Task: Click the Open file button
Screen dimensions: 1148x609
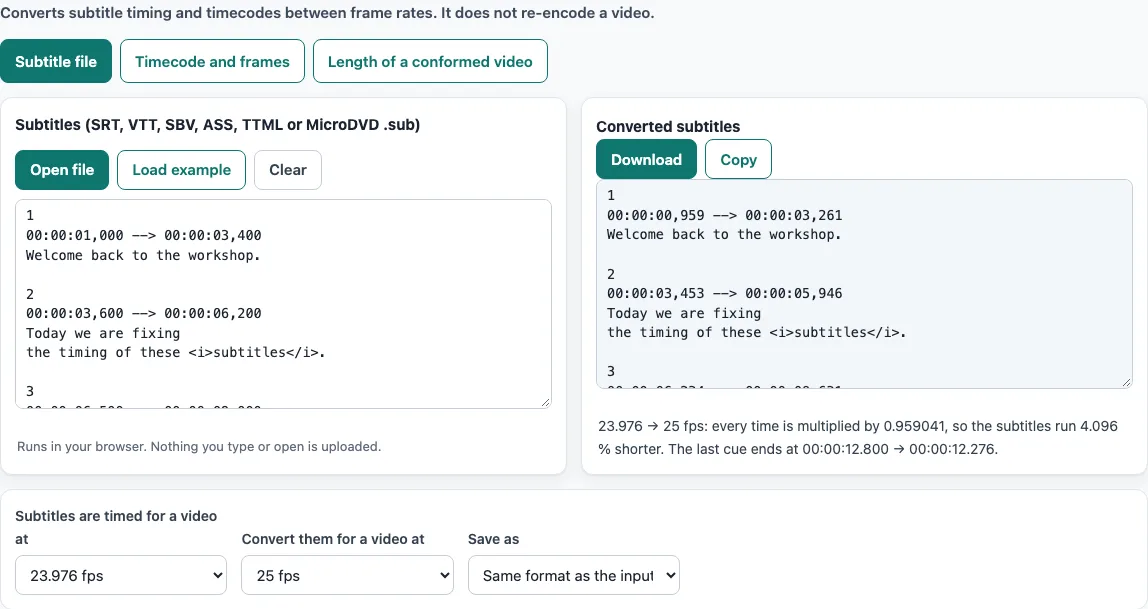Action: pos(62,170)
